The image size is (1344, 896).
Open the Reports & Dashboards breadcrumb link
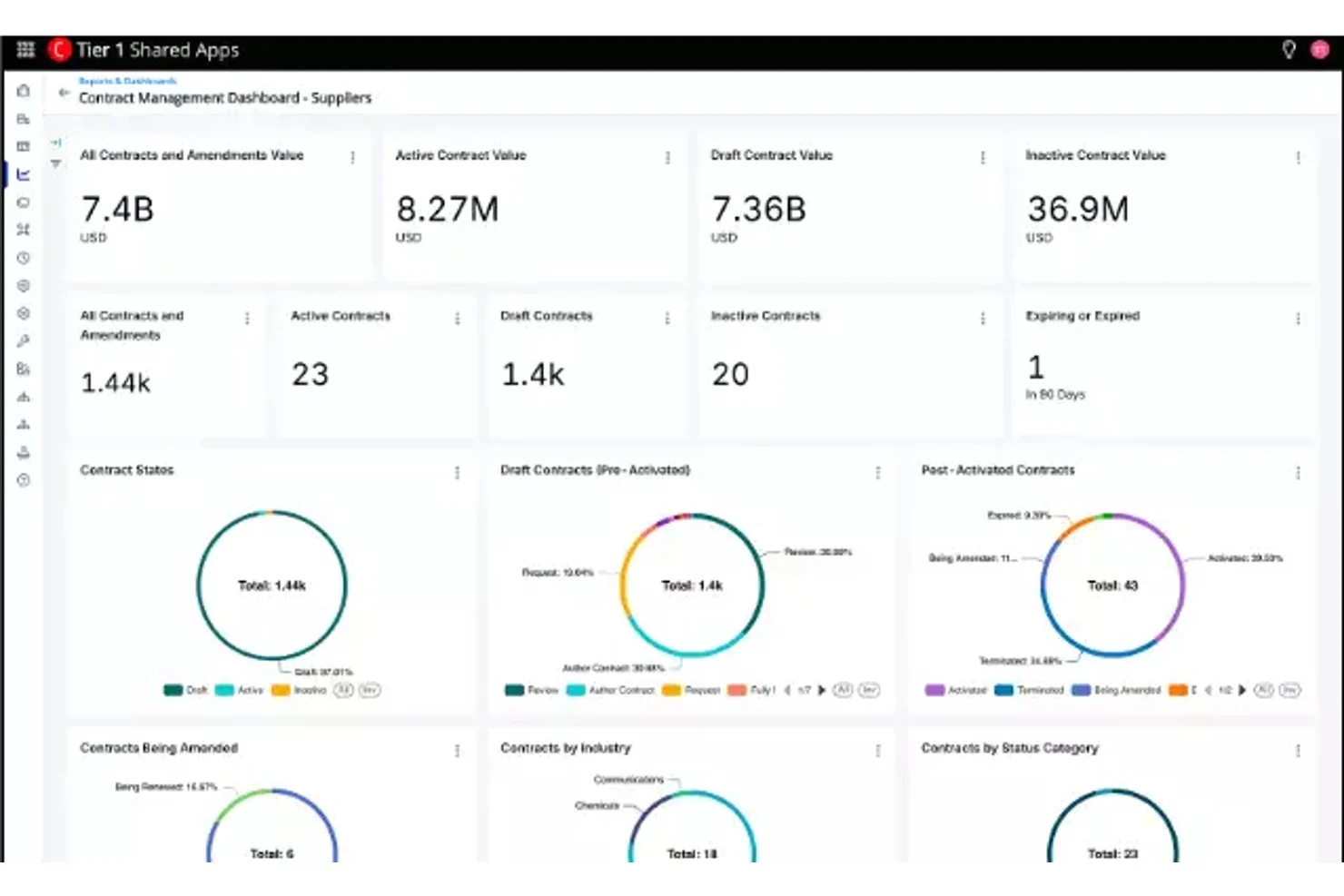127,81
